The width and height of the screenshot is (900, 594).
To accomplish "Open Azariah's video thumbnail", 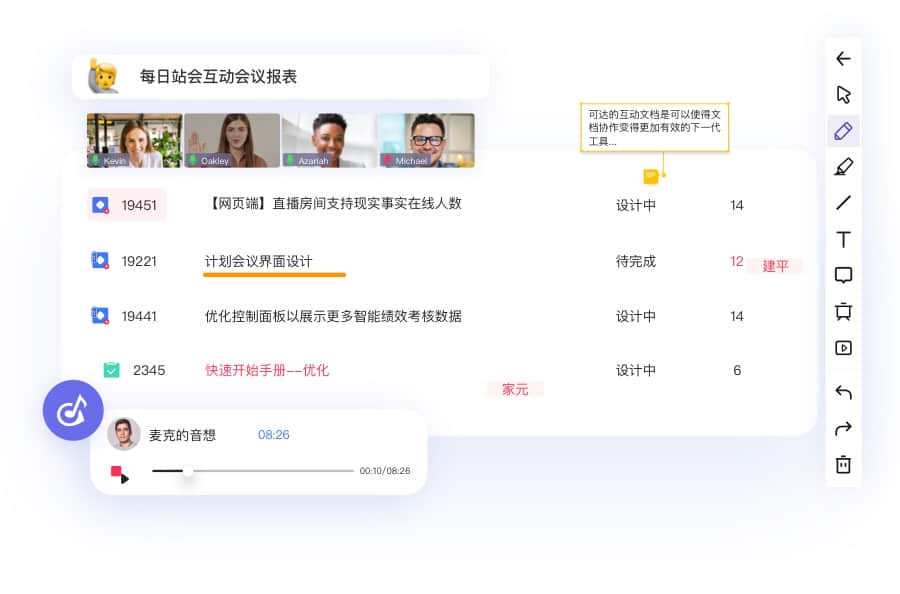I will 329,141.
